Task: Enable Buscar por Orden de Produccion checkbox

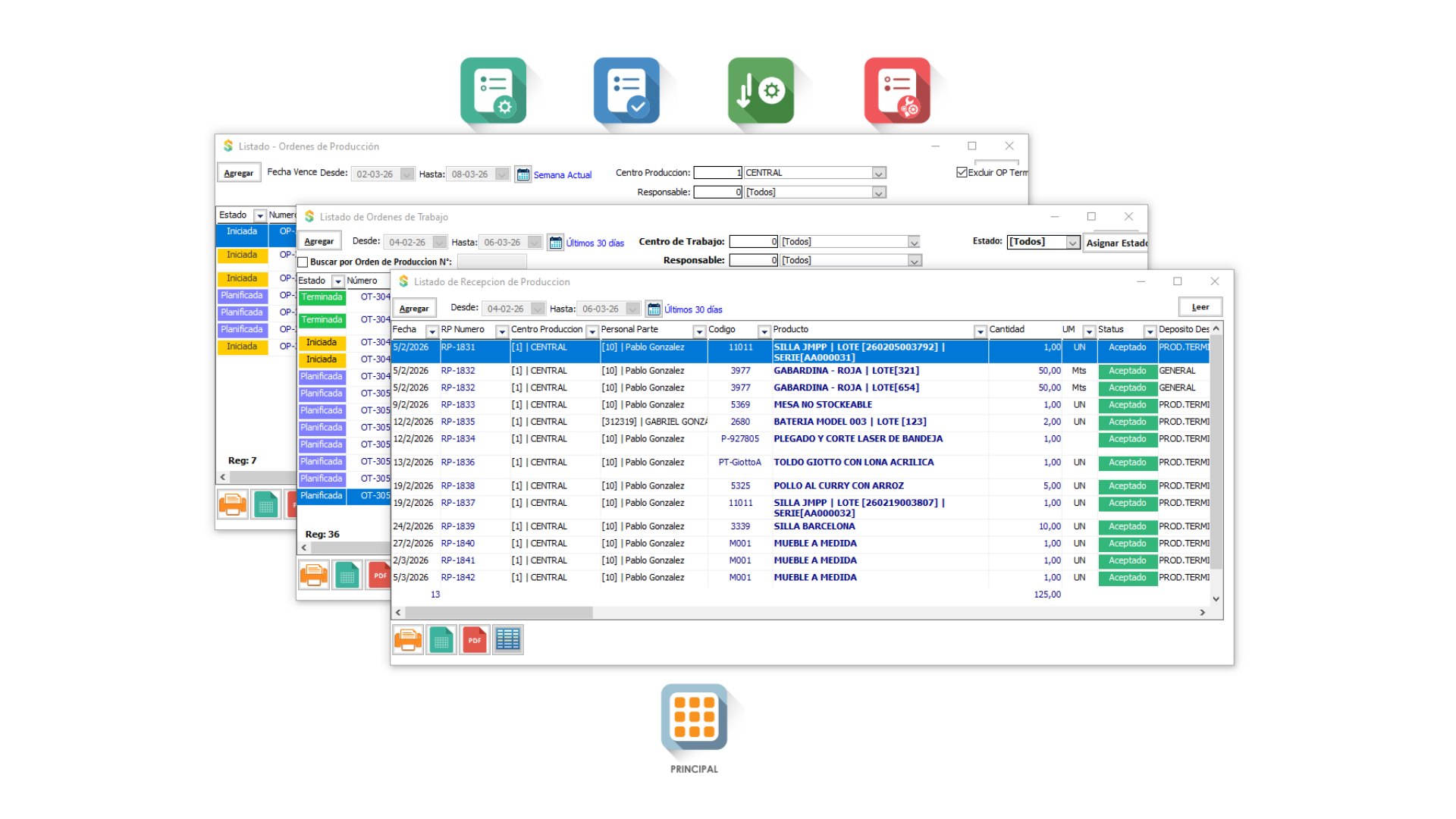Action: pyautogui.click(x=303, y=262)
